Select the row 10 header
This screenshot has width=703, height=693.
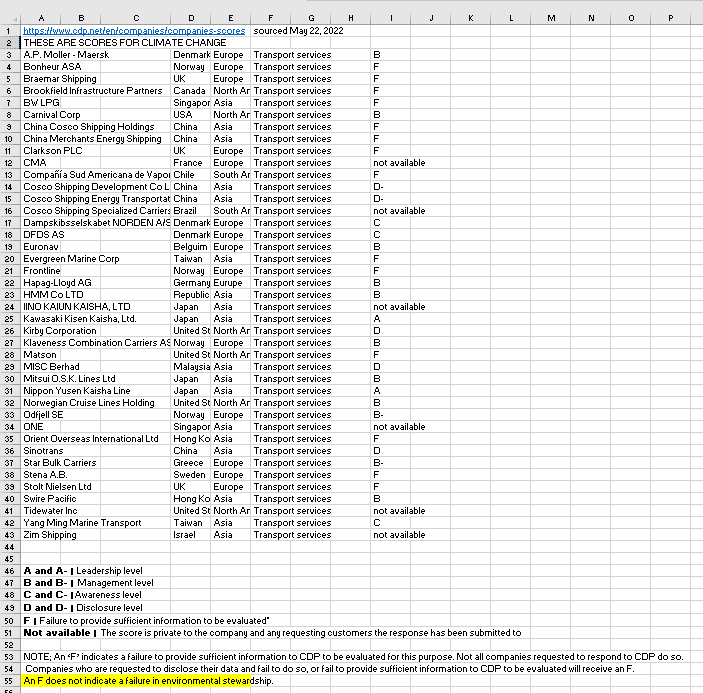(9, 139)
